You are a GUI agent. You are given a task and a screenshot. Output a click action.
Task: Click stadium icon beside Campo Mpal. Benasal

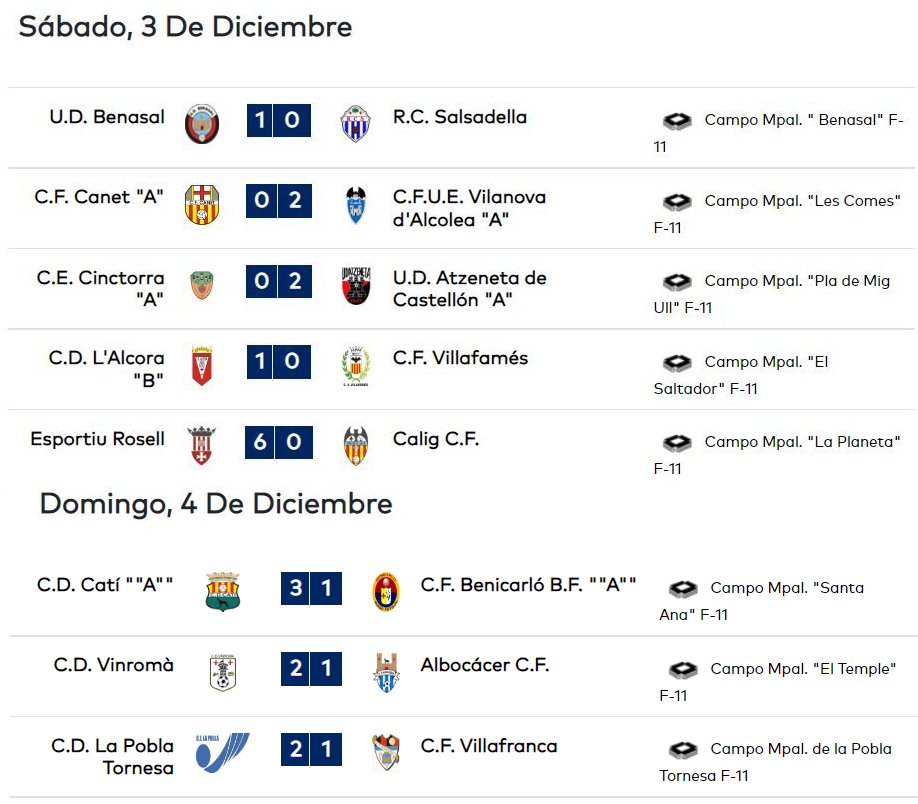pyautogui.click(x=677, y=121)
